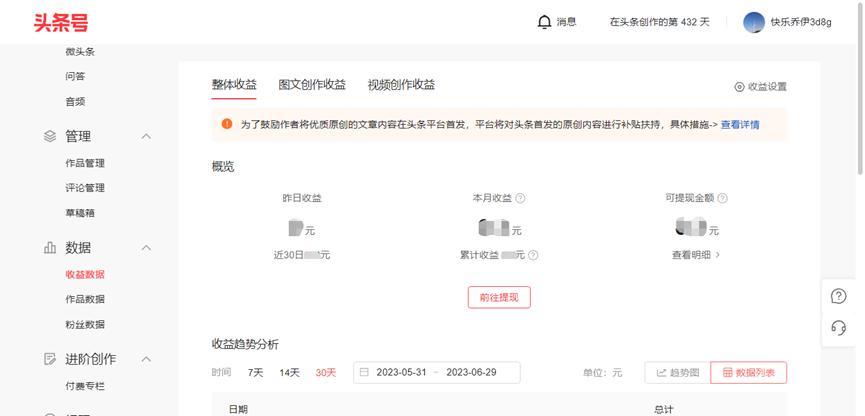Click 收益设置 link

[x=767, y=87]
